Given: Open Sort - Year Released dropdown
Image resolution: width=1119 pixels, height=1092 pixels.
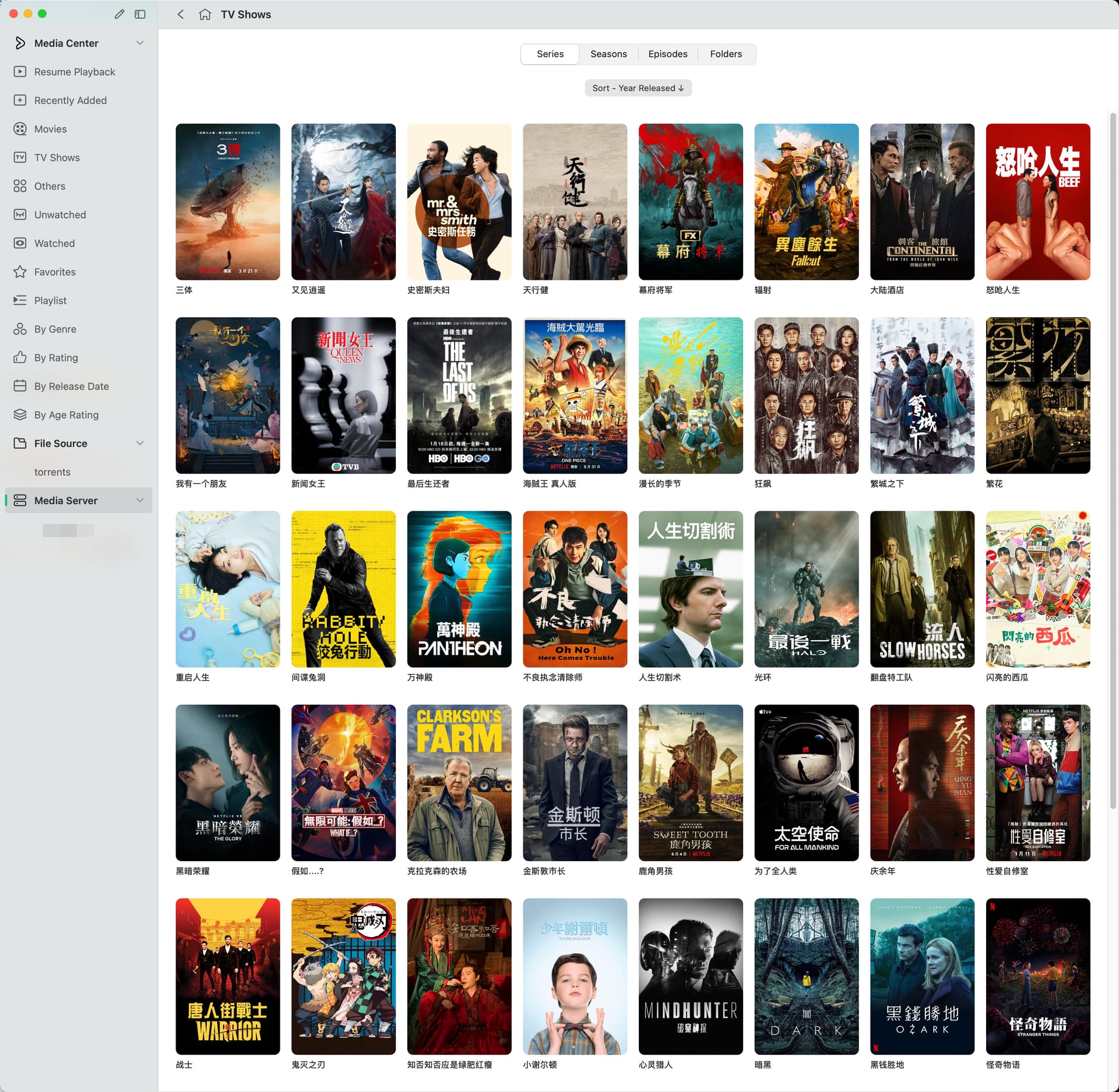Looking at the screenshot, I should pyautogui.click(x=638, y=88).
